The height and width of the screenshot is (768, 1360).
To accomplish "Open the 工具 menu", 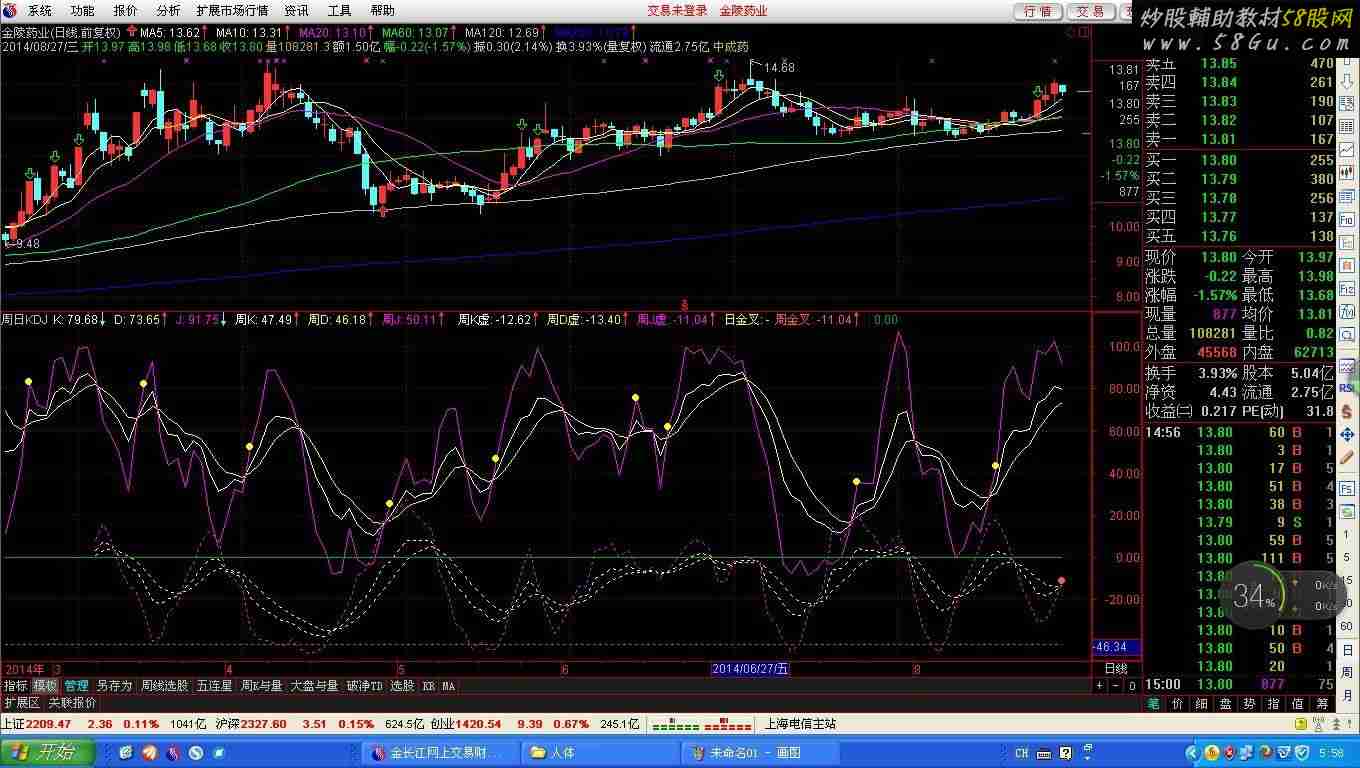I will click(x=339, y=11).
